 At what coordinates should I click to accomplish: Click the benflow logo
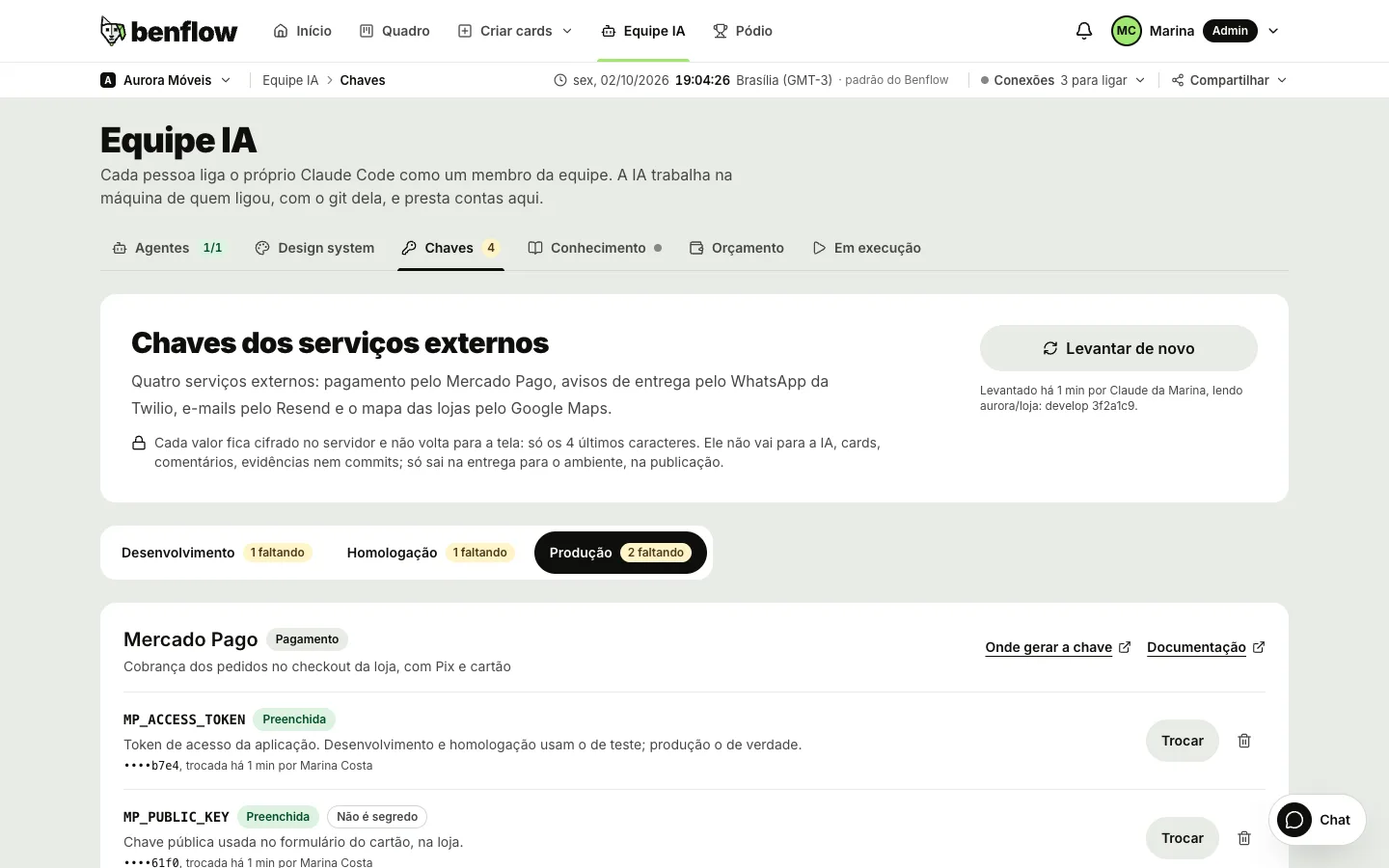pyautogui.click(x=169, y=31)
